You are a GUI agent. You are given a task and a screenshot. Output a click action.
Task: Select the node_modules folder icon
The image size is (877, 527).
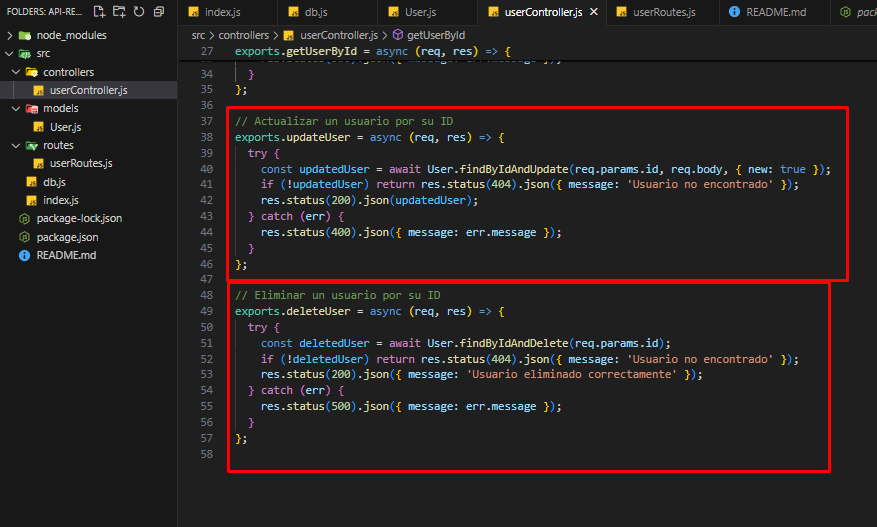coord(25,35)
